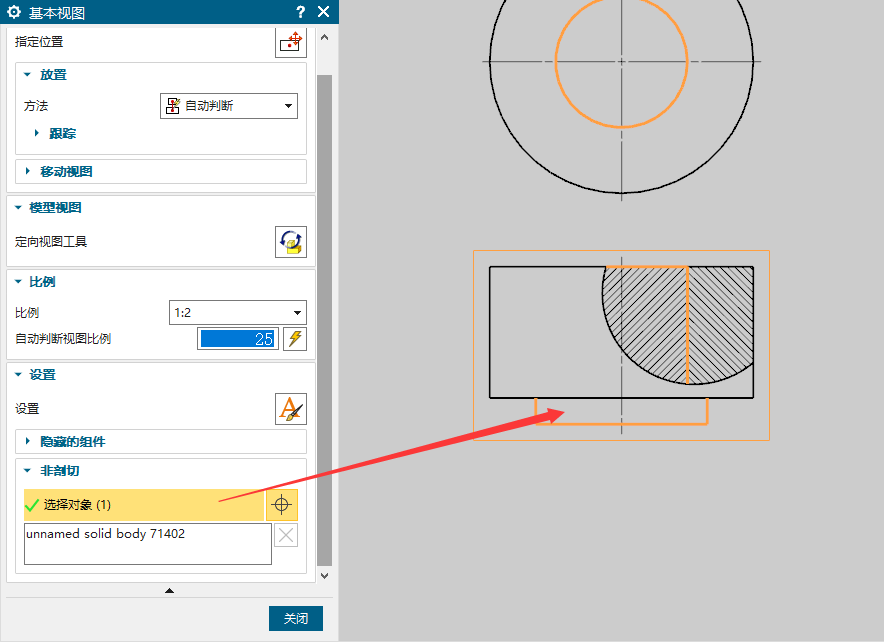This screenshot has width=884, height=642.
Task: Open the scale (比例) dropdown showing 1:2
Action: click(x=238, y=313)
